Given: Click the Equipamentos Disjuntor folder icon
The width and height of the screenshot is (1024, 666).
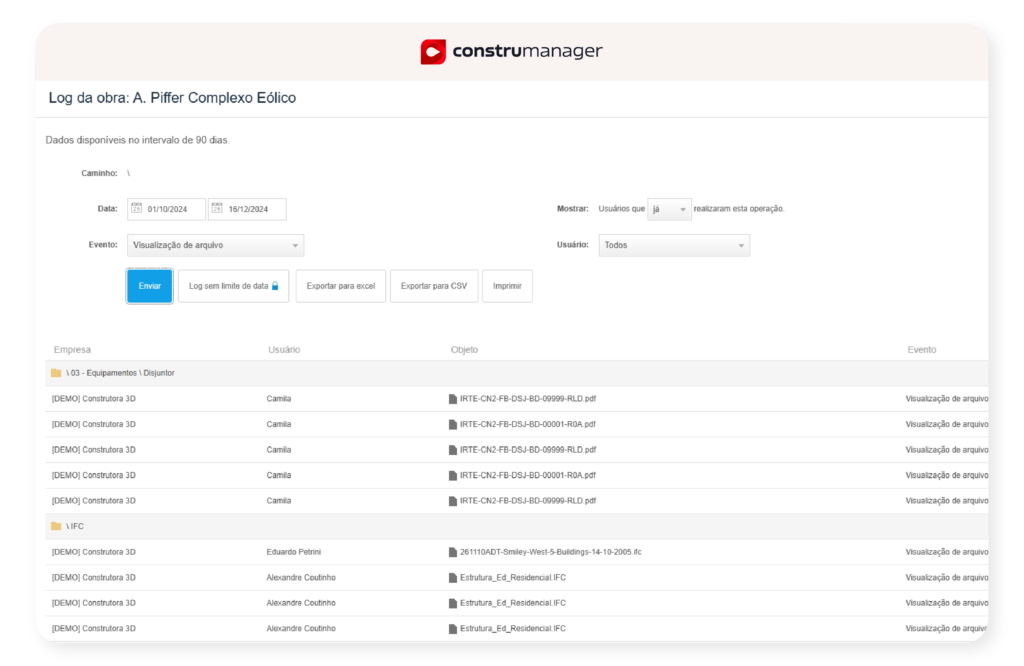Looking at the screenshot, I should (56, 373).
